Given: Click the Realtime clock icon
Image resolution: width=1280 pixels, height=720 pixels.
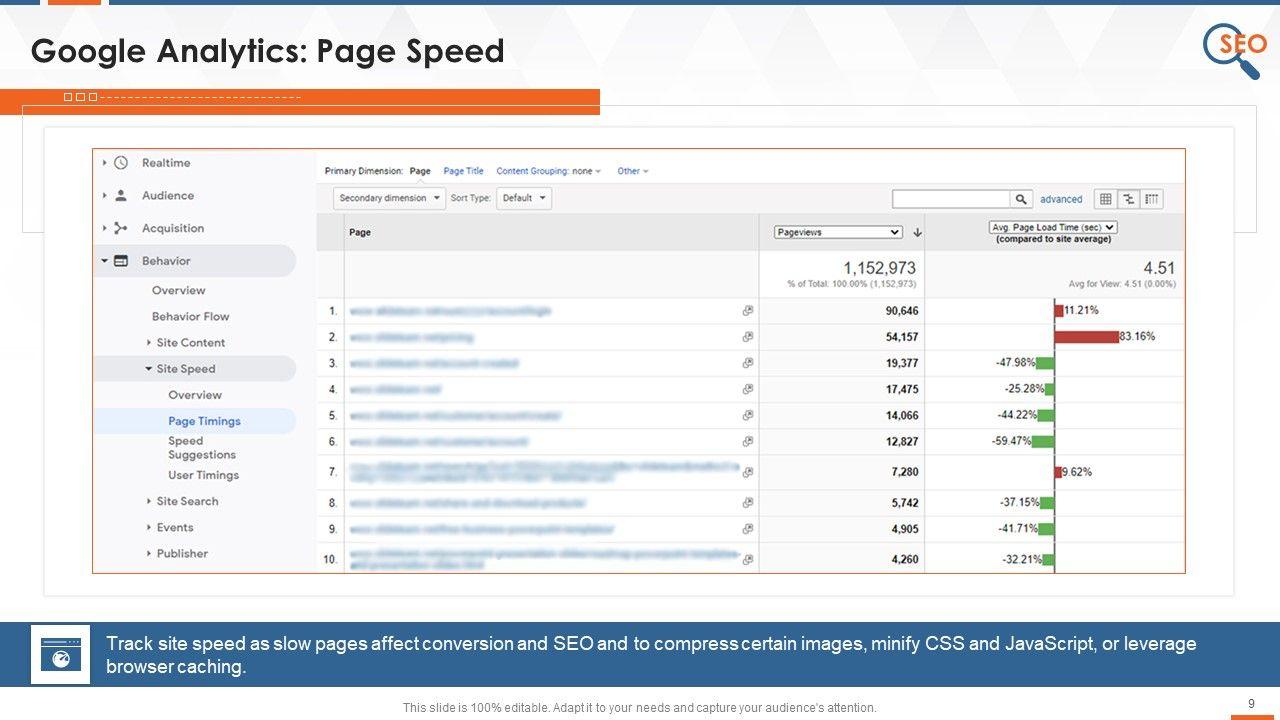Looking at the screenshot, I should tap(121, 163).
